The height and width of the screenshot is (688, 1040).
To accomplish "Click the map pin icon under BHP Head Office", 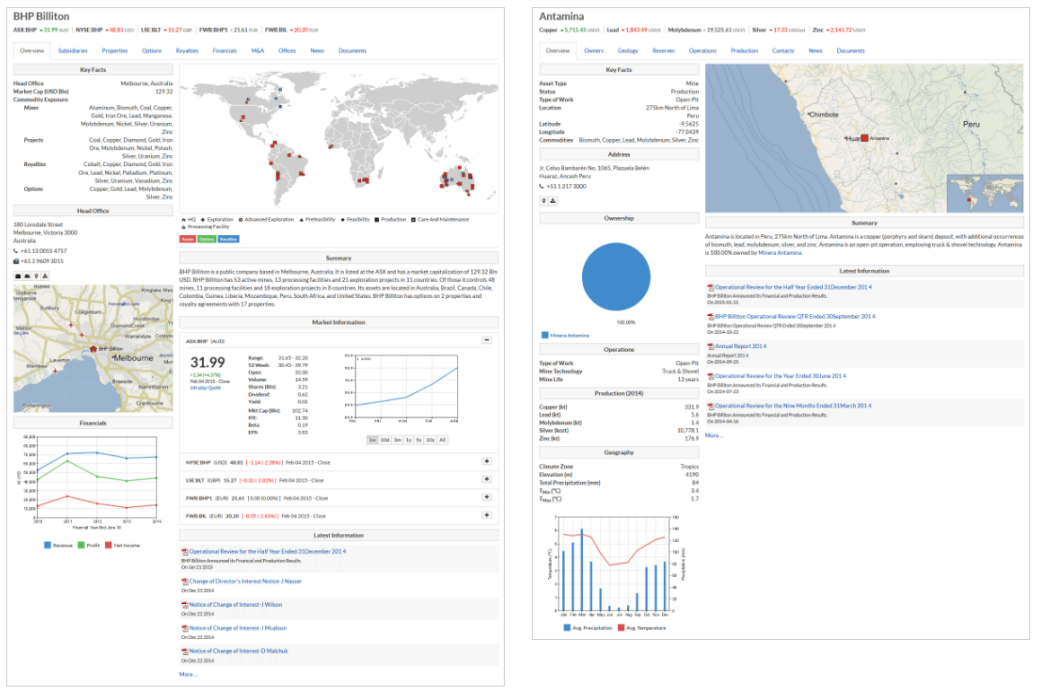I will point(36,276).
